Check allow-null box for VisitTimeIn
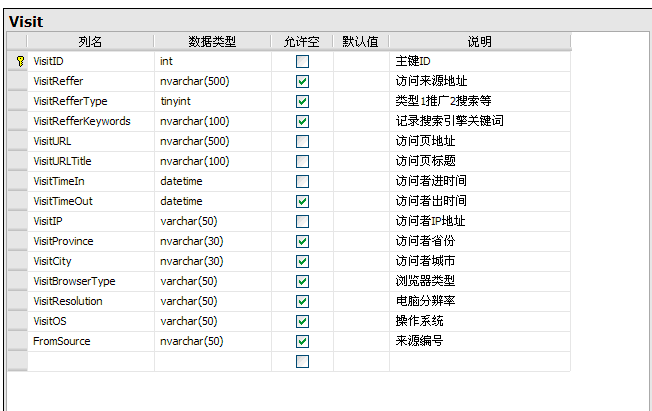The image size is (652, 411). [302, 181]
